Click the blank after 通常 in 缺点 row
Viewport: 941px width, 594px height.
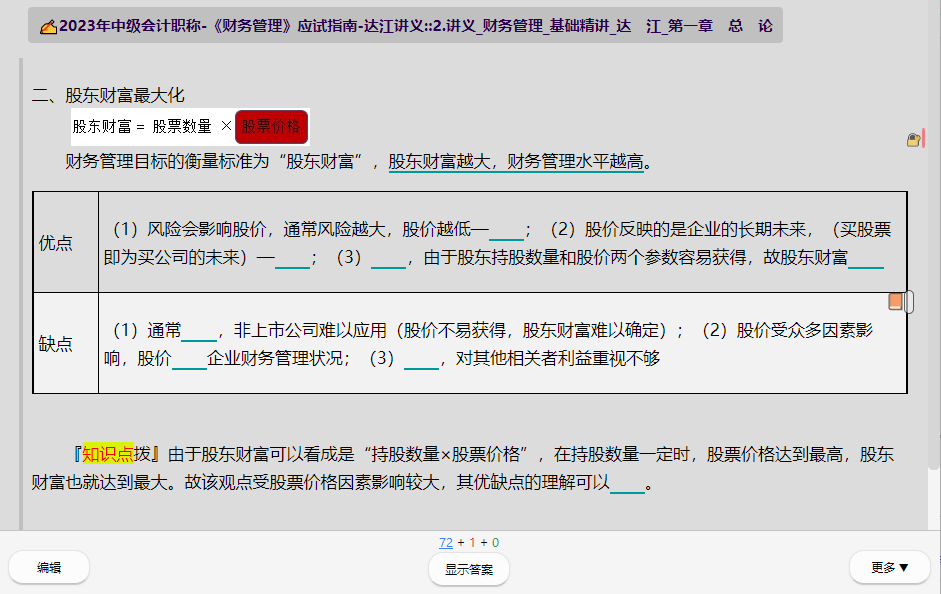point(199,331)
